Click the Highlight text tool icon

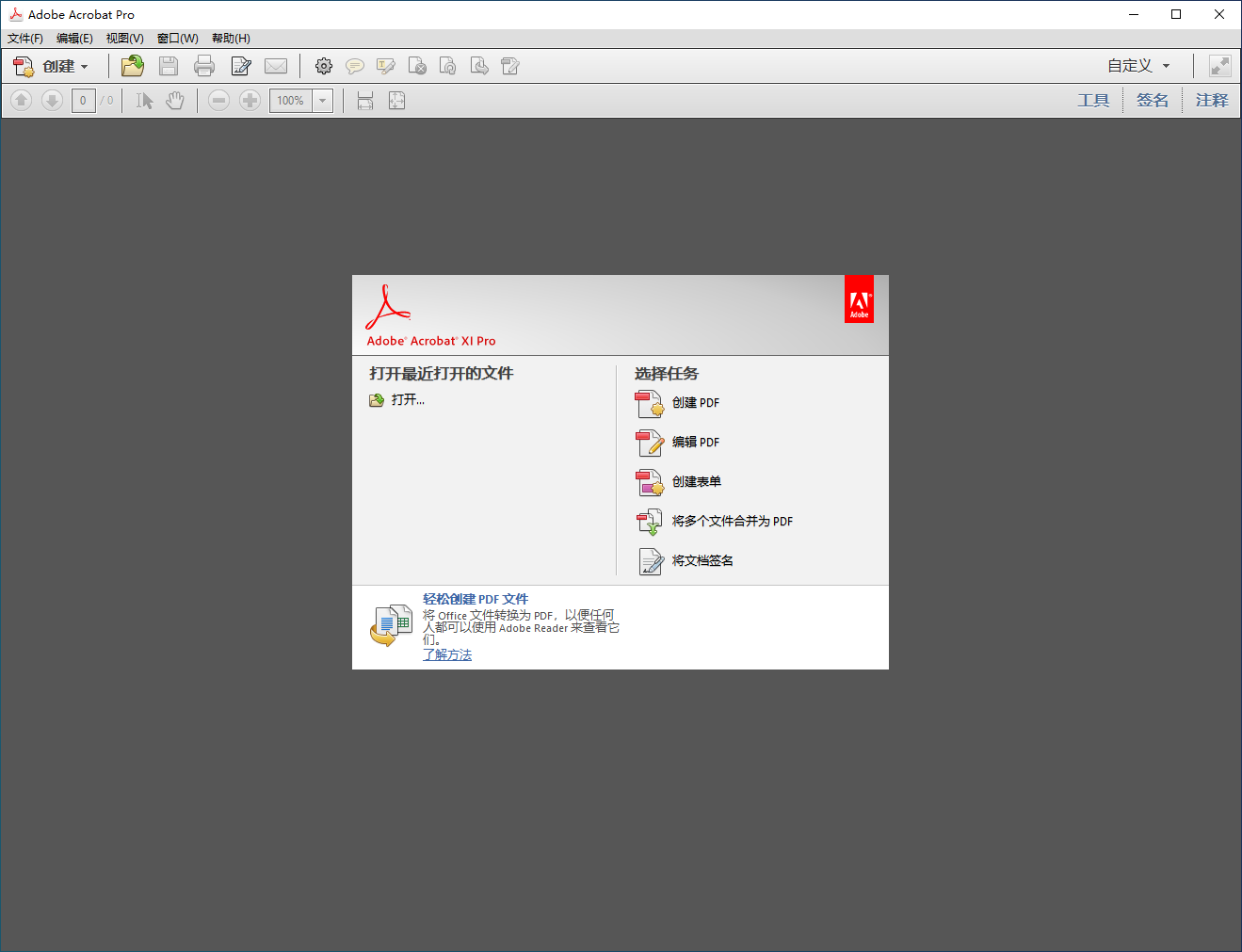coord(386,66)
